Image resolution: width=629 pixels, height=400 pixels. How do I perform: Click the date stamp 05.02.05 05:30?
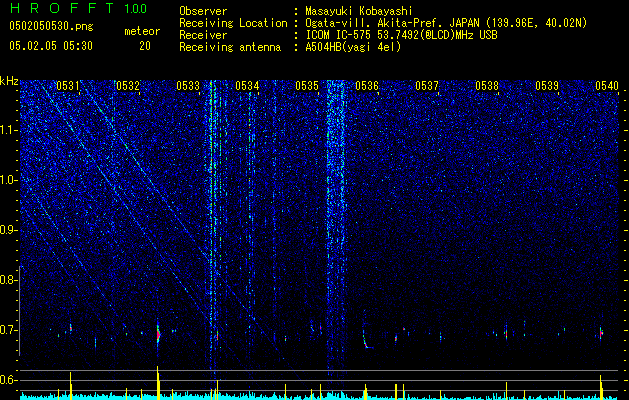[51, 46]
